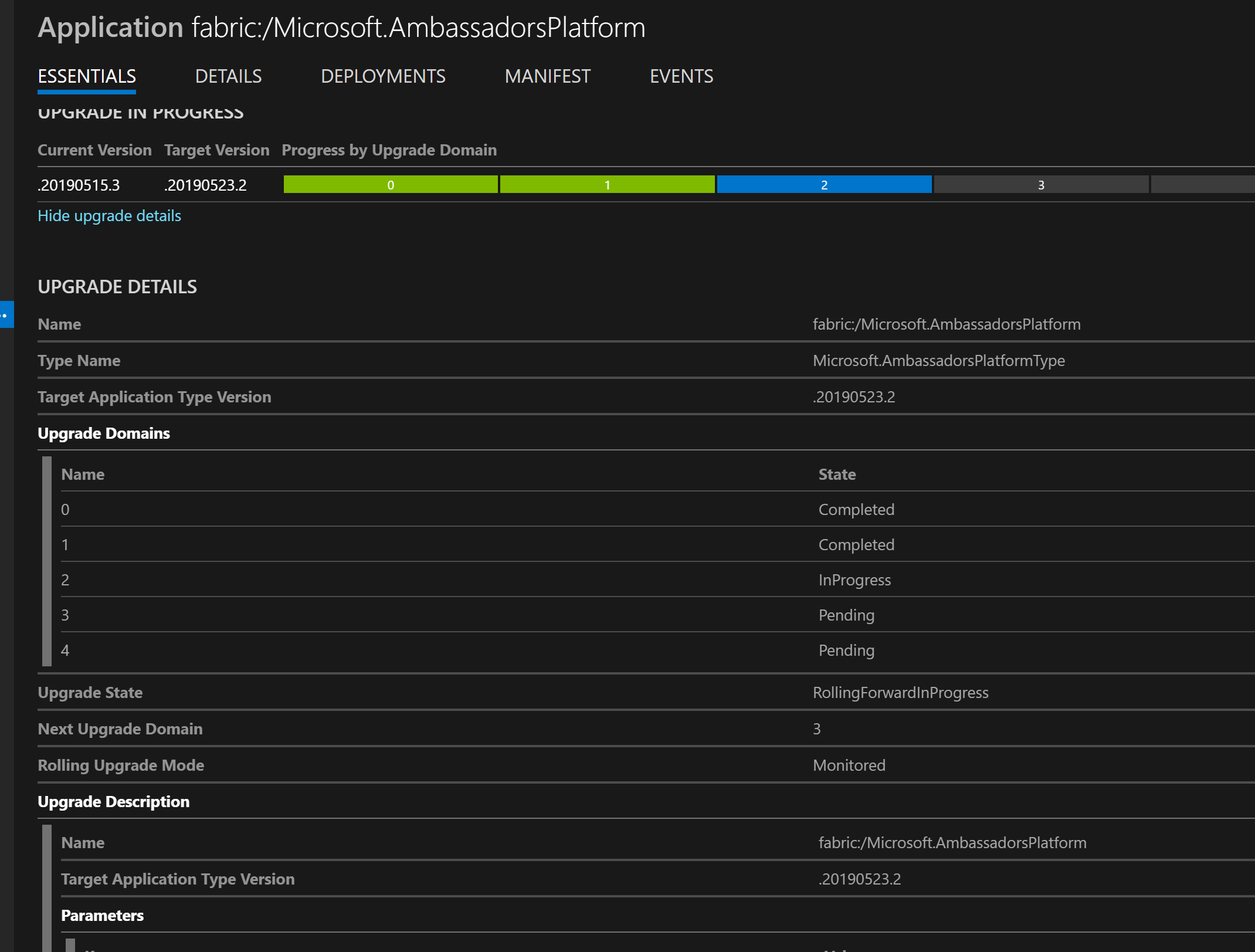Click Hide upgrade details link

(109, 216)
